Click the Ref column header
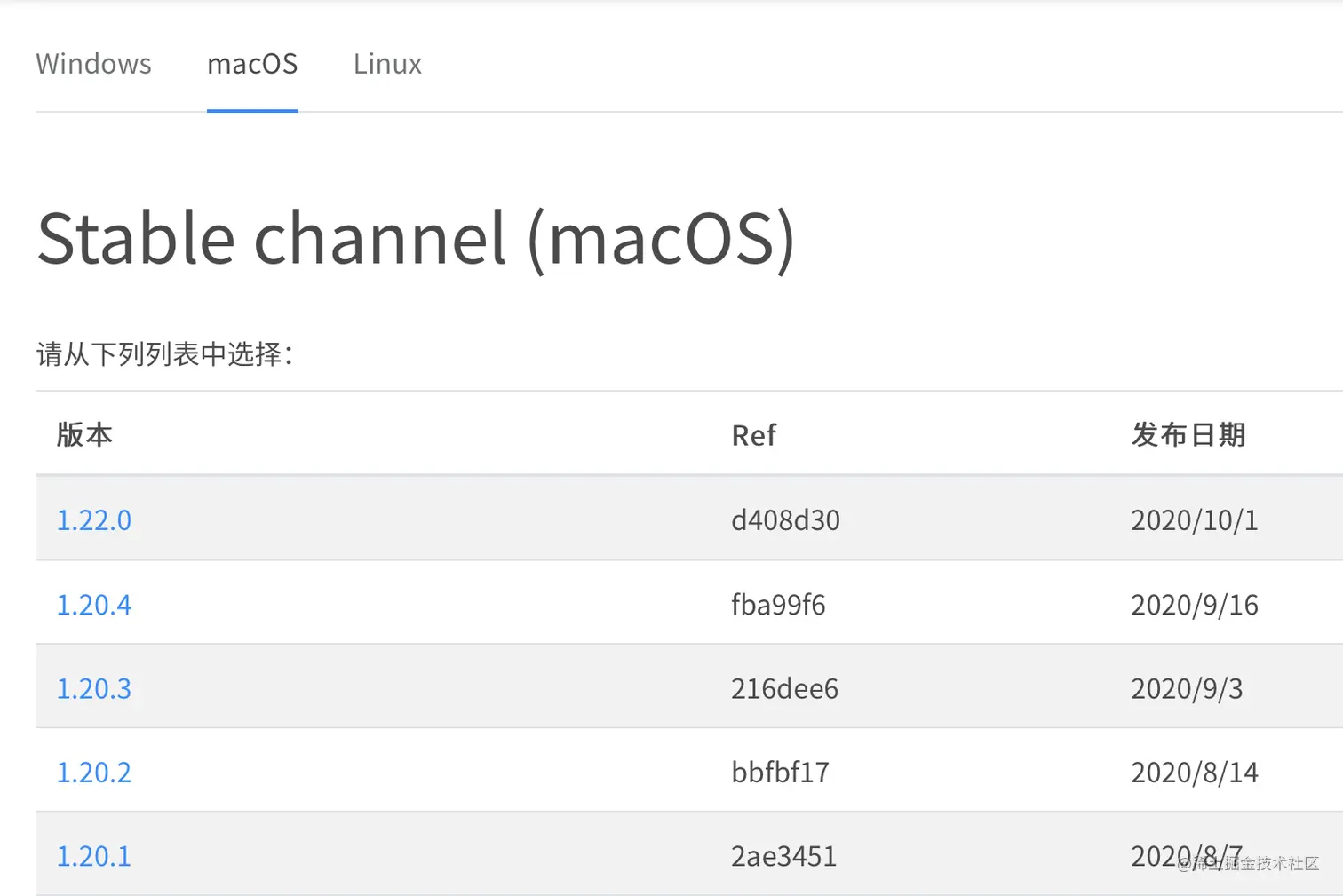This screenshot has width=1343, height=896. coord(753,435)
